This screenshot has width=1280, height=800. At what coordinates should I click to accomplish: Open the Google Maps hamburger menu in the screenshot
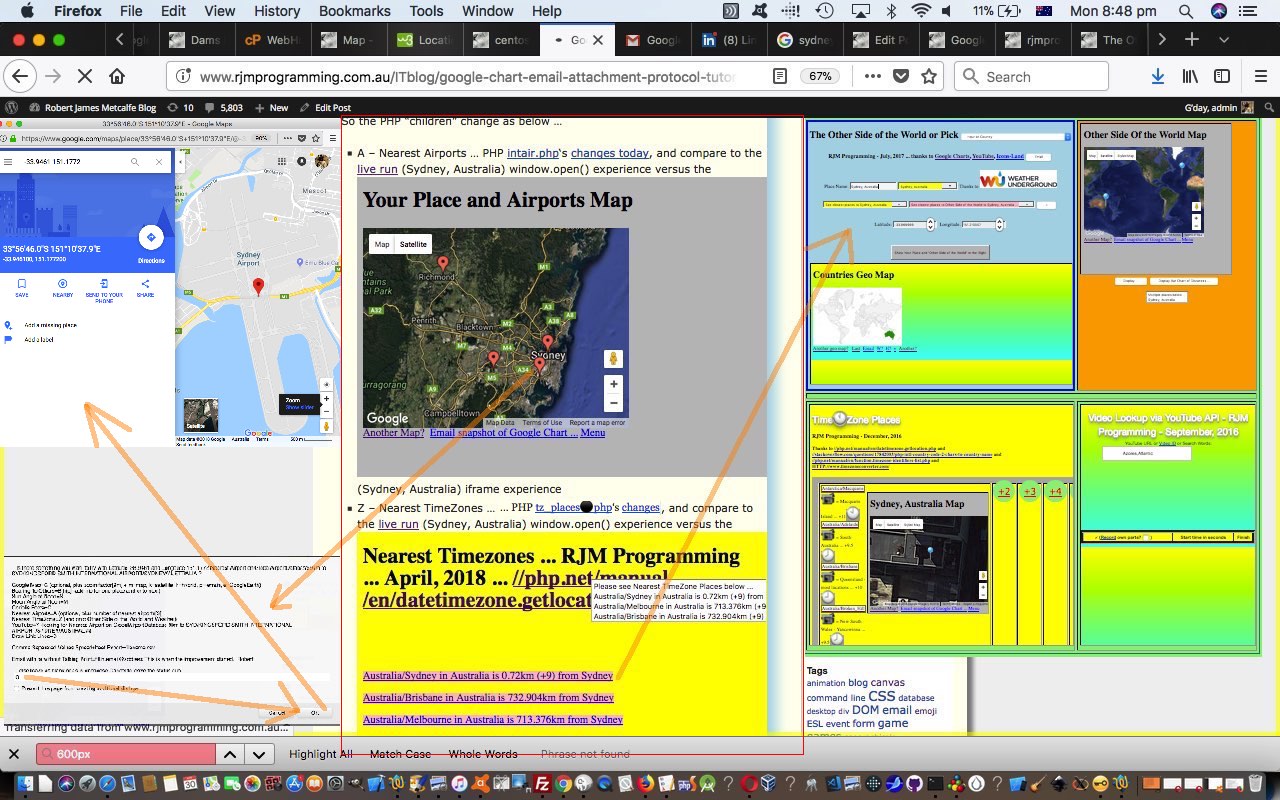pyautogui.click(x=9, y=161)
